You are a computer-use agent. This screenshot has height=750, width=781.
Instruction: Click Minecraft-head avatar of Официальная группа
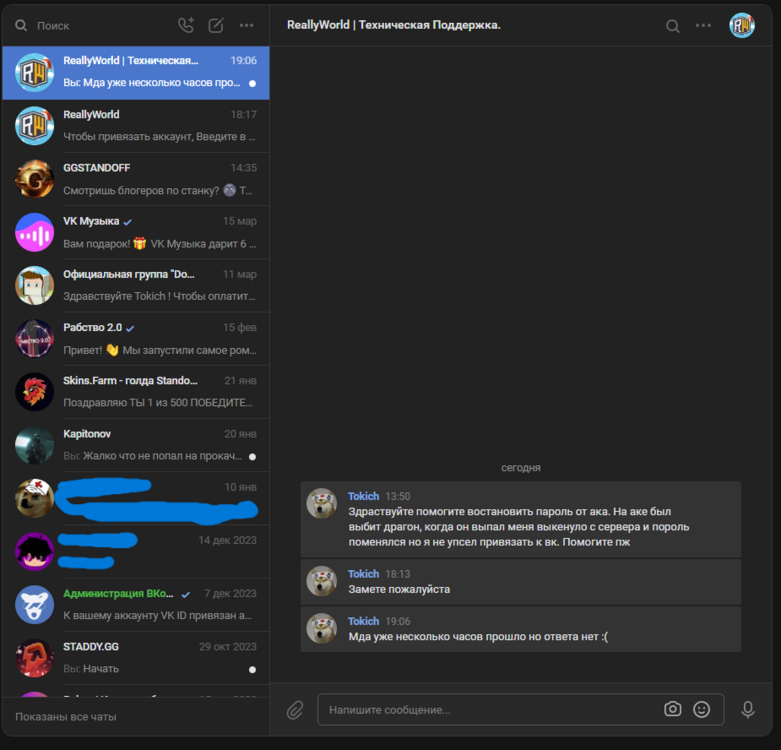tap(34, 285)
